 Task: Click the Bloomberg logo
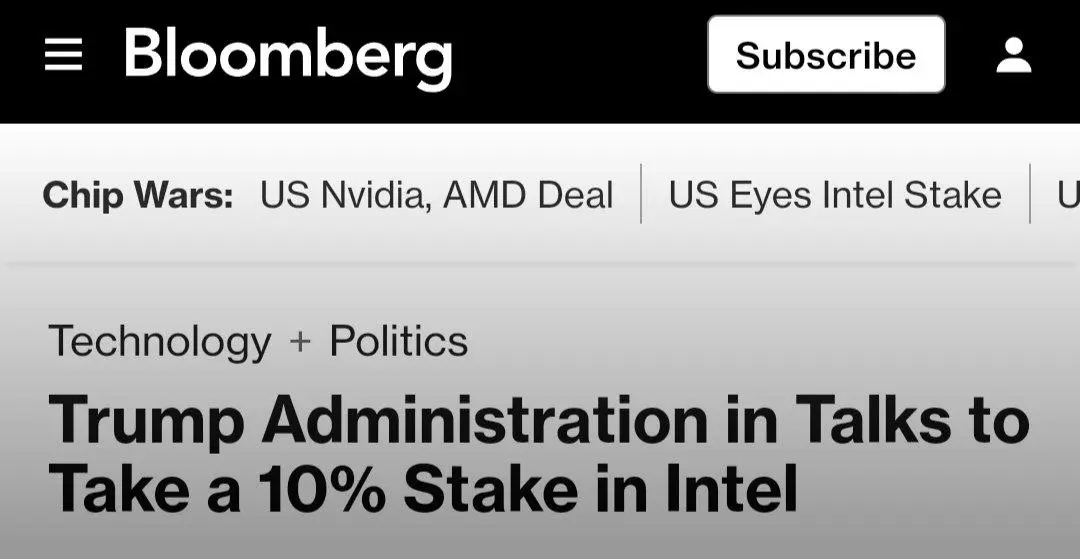(x=288, y=58)
